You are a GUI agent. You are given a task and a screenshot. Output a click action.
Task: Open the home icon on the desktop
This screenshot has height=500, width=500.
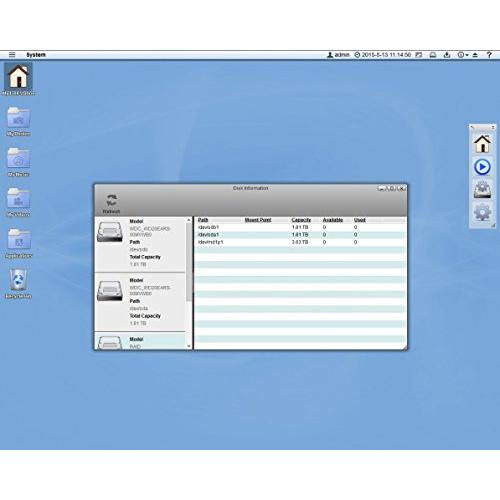[18, 80]
